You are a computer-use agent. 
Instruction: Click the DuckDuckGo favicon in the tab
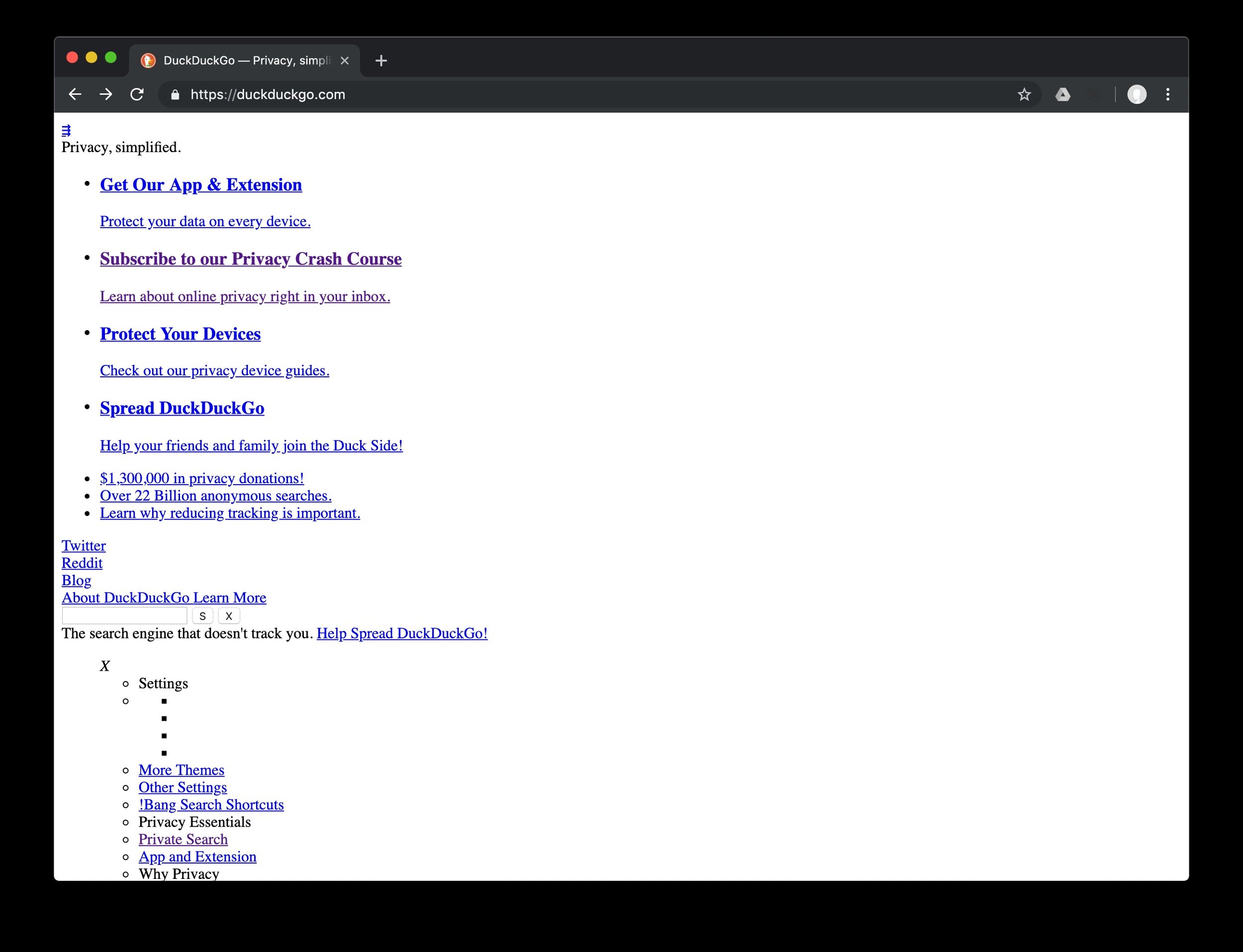pos(148,61)
